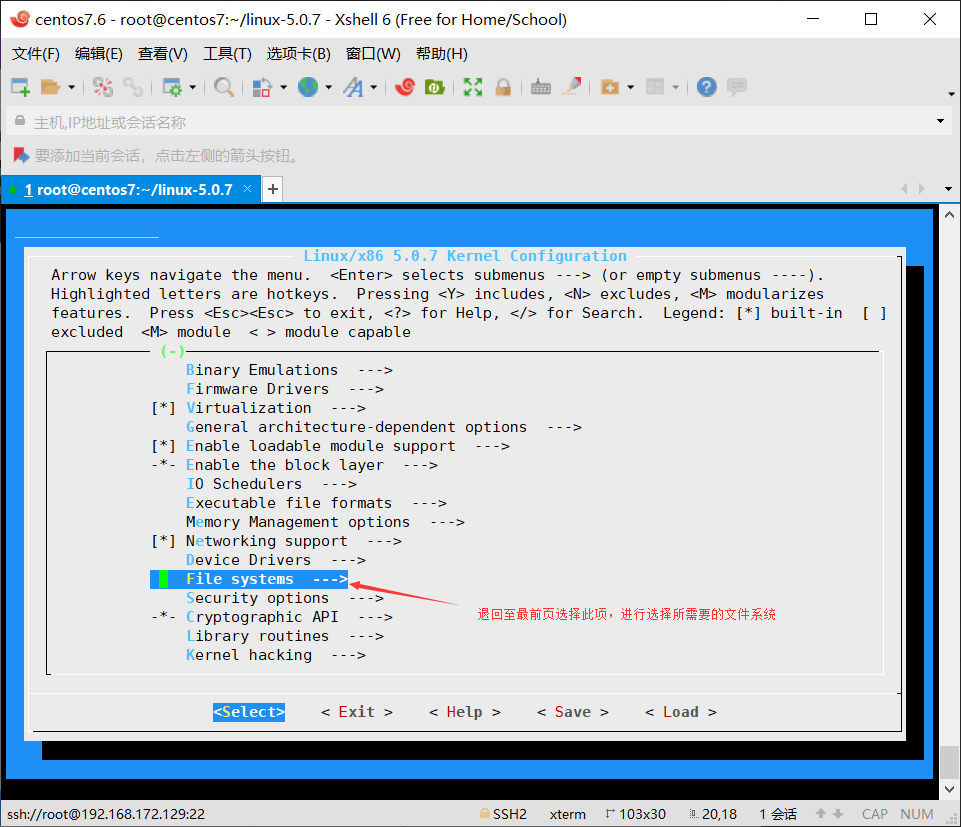The height and width of the screenshot is (827, 961).
Task: Click the Open session folder icon
Action: 50,87
